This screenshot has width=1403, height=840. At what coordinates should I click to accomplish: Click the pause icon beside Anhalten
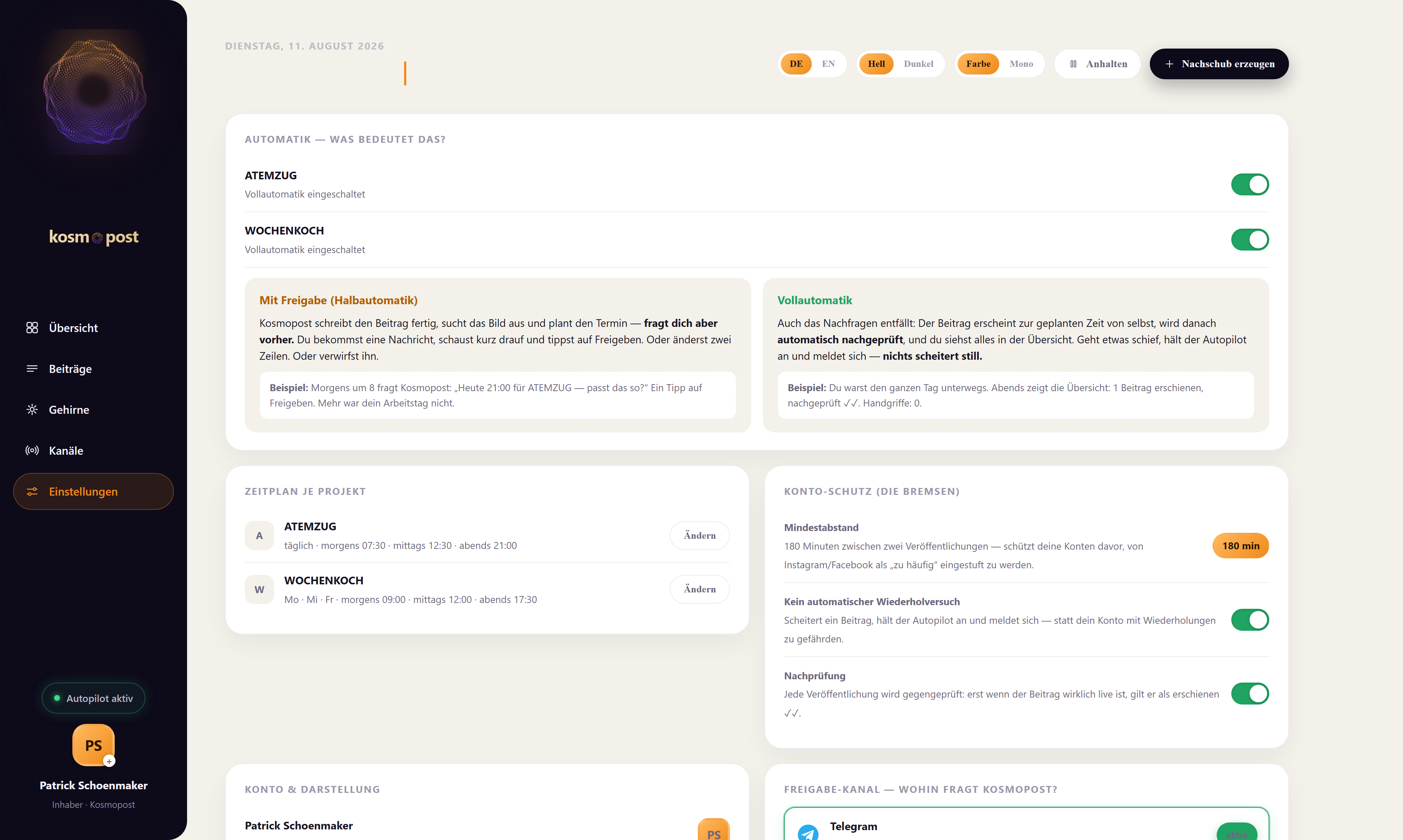tap(1073, 64)
